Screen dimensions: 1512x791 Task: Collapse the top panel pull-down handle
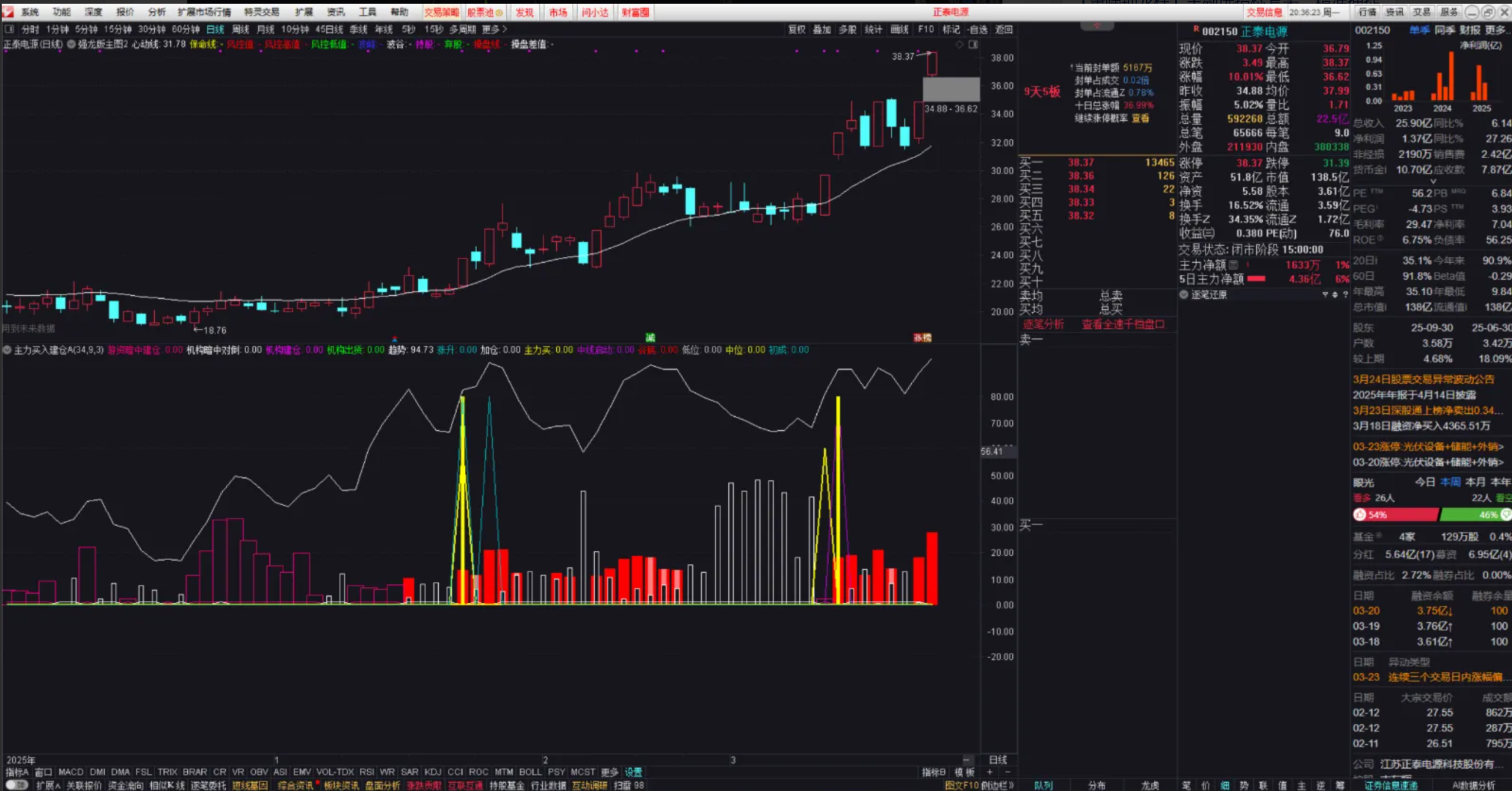pos(1097,26)
